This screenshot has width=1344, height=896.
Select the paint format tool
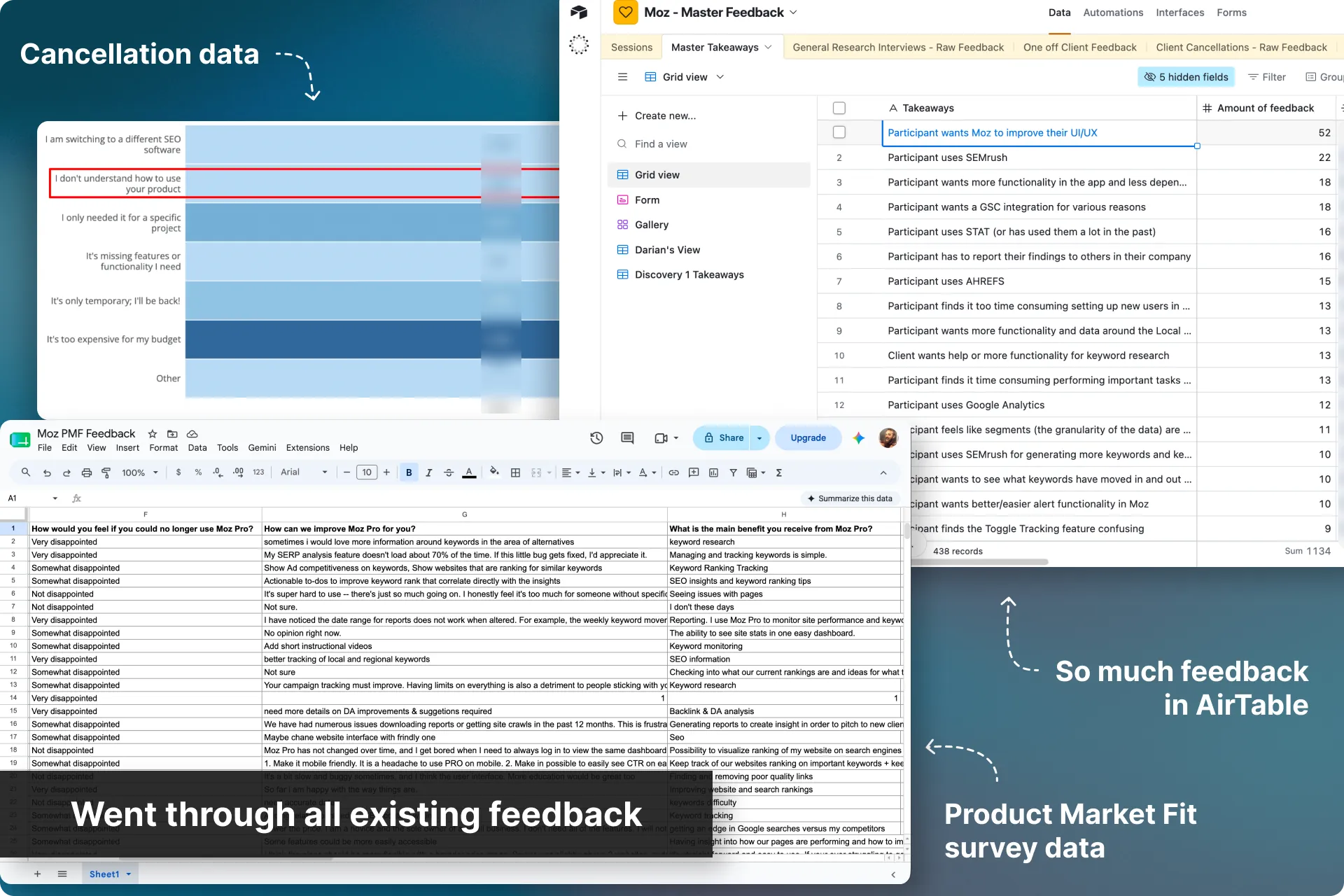[106, 472]
